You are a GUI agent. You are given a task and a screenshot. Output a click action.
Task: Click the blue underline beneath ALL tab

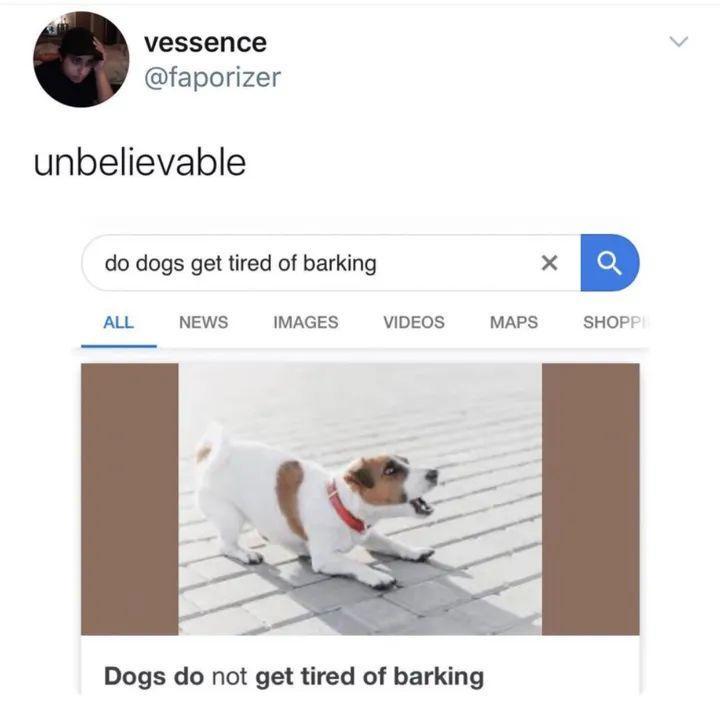pos(119,346)
